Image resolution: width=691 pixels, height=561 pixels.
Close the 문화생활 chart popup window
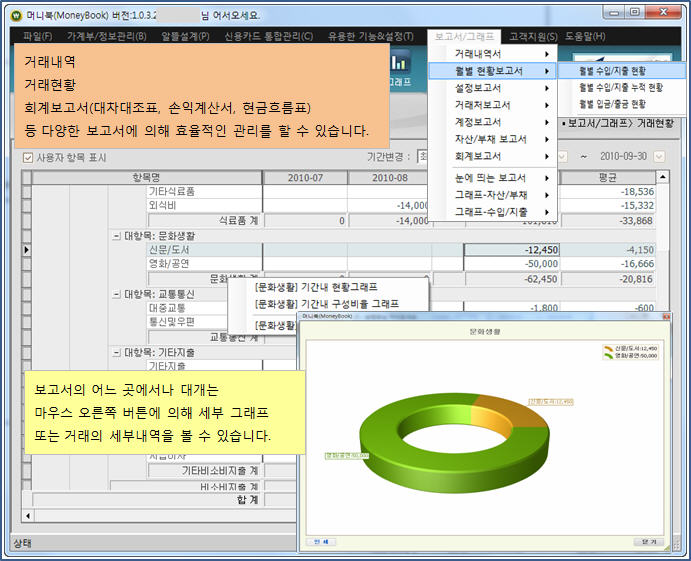pos(650,540)
